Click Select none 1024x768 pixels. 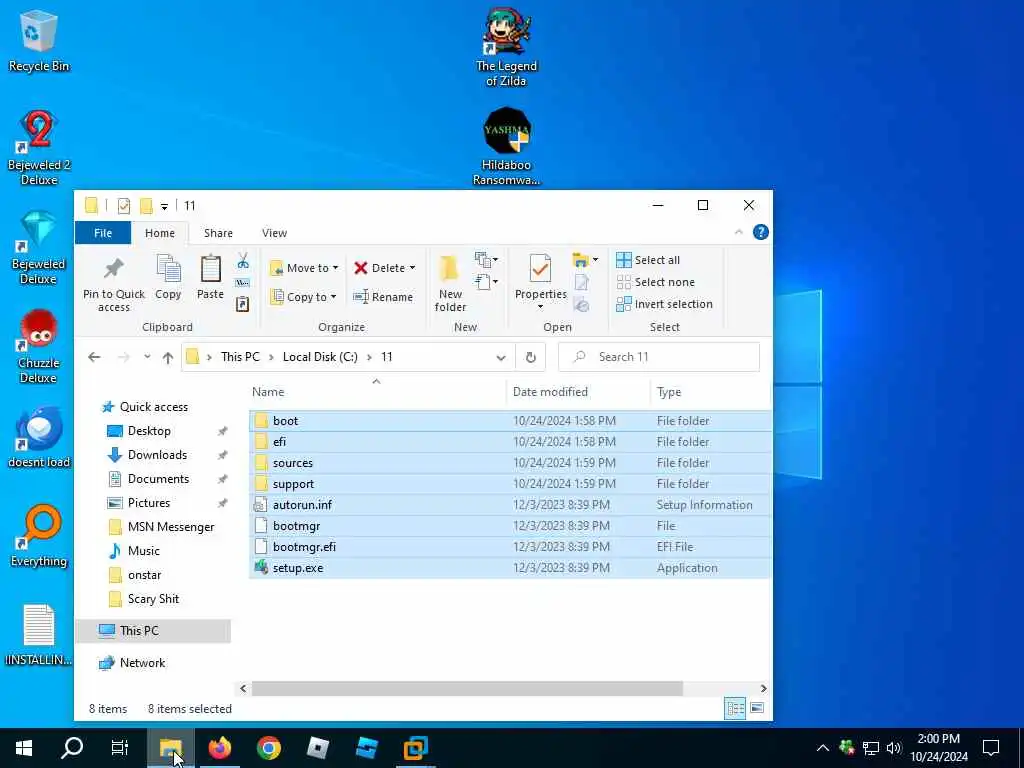point(655,282)
